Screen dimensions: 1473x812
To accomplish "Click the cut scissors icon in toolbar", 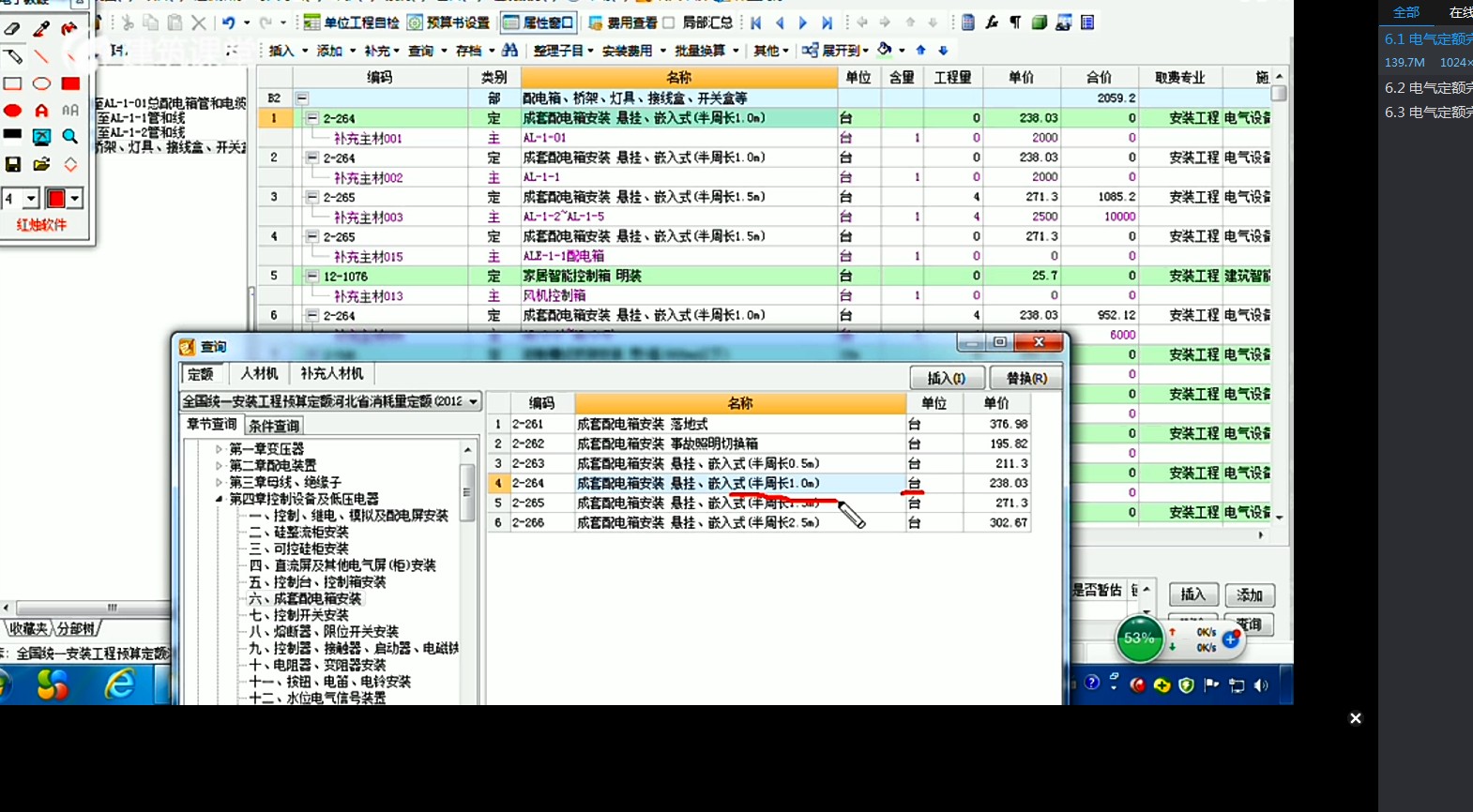I will point(128,23).
